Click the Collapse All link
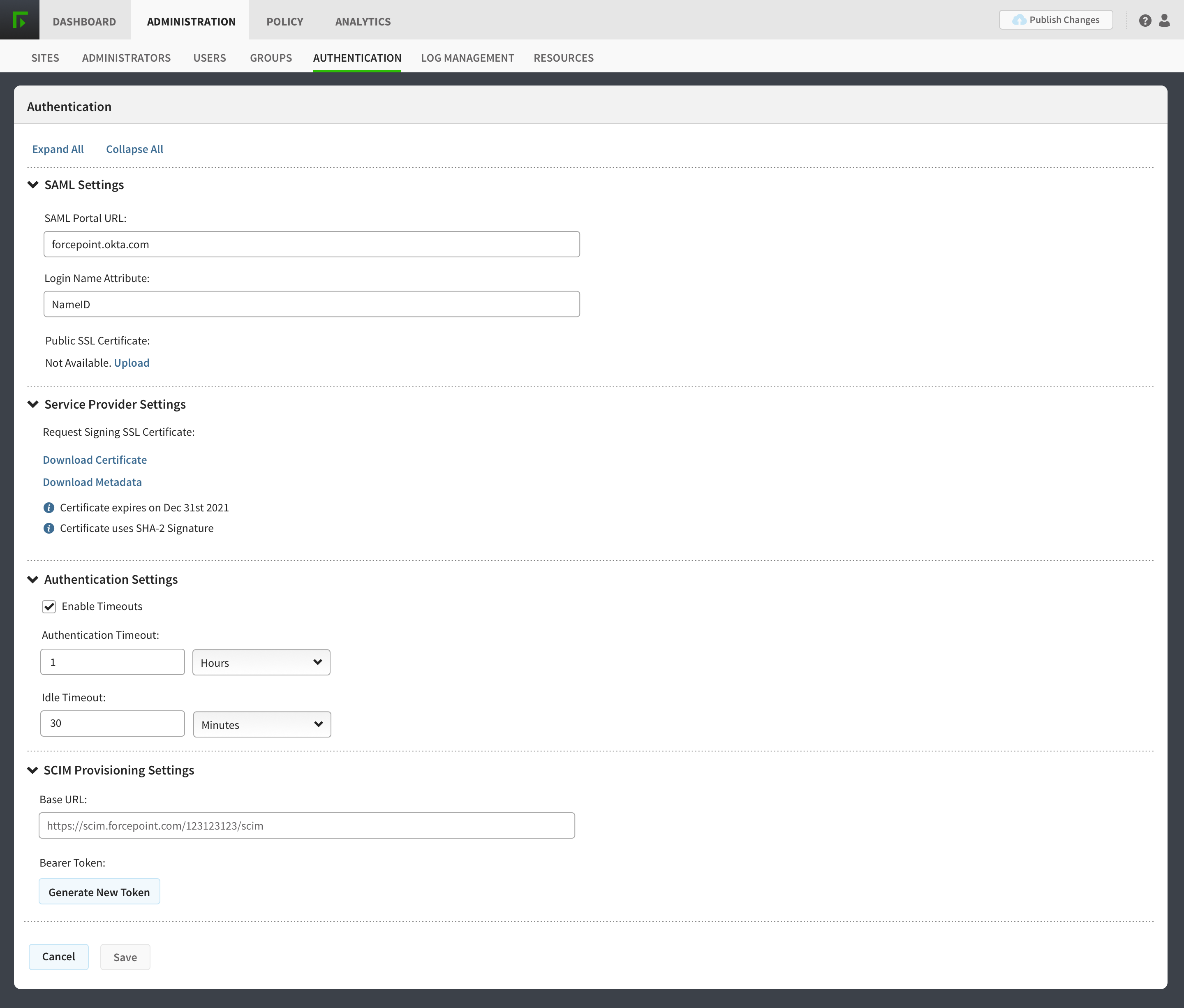 point(134,149)
